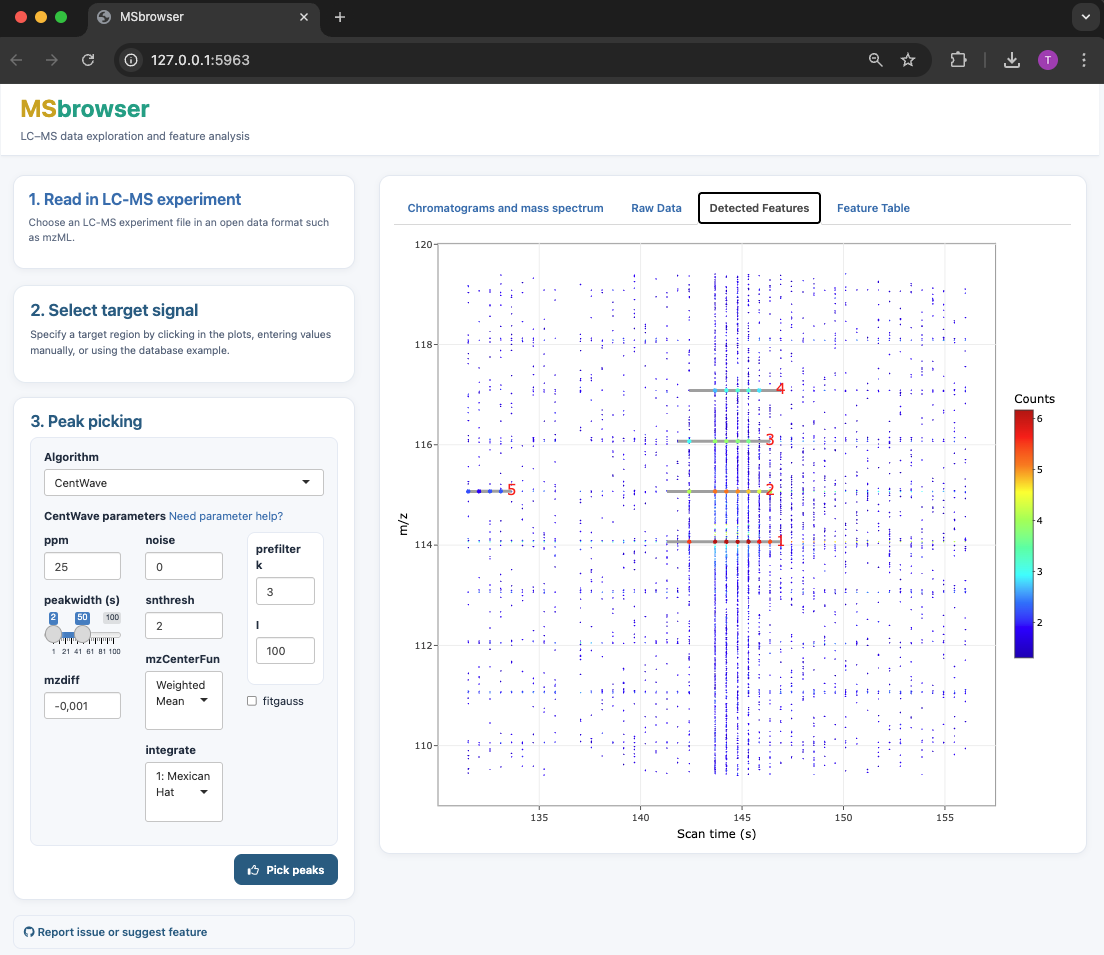The image size is (1104, 955).
Task: Select the Detected Features tab
Action: click(759, 208)
